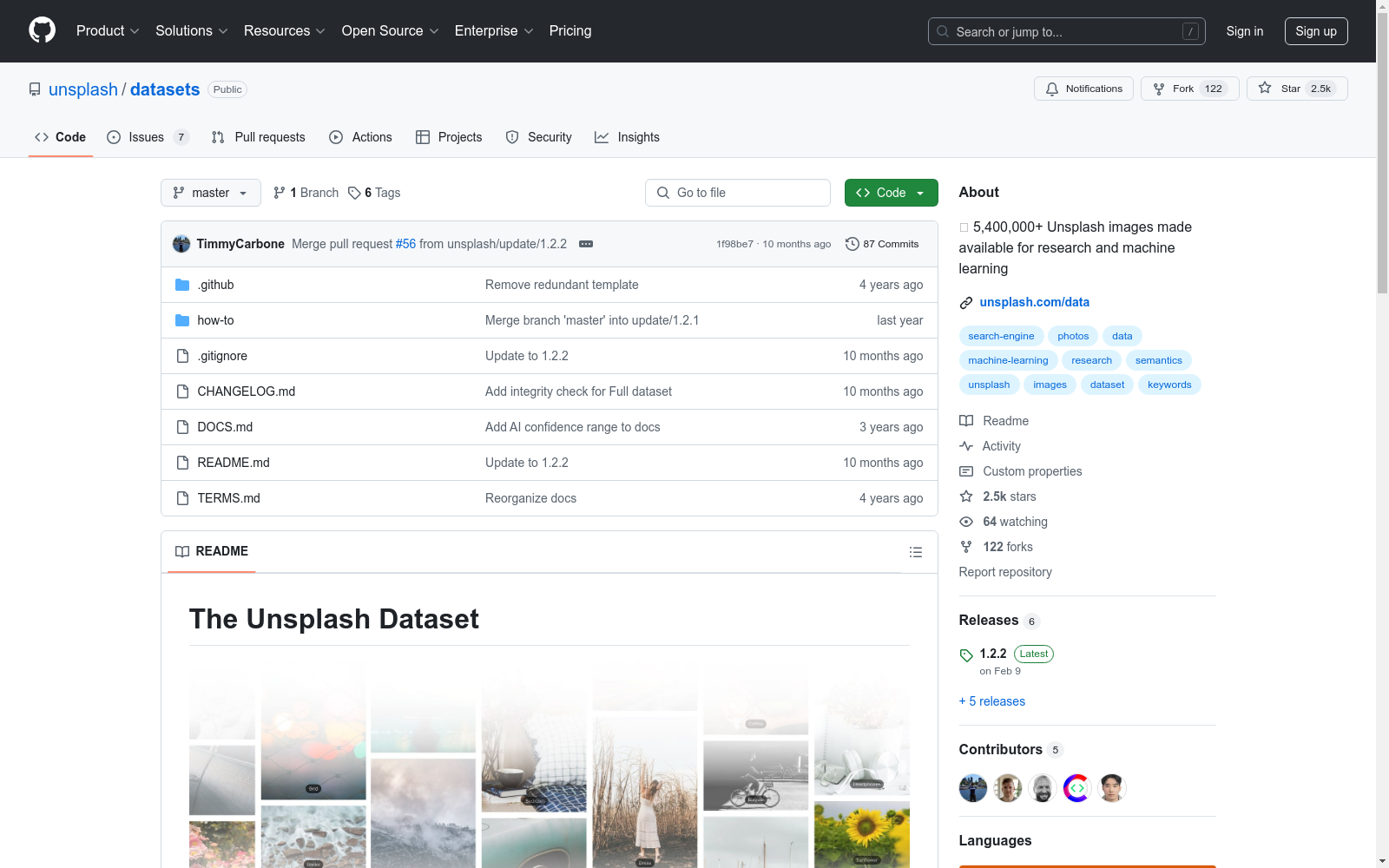The image size is (1389, 868).
Task: Open release 1.2.2 Latest
Action: pos(1007,661)
